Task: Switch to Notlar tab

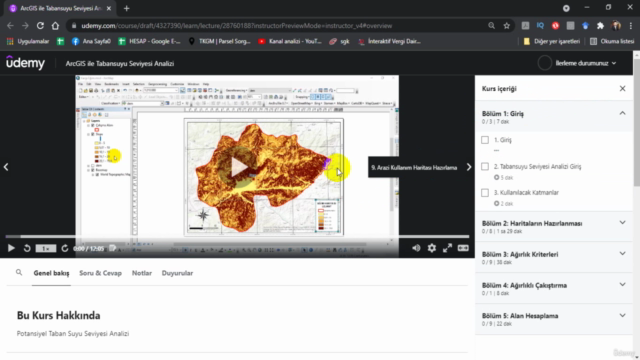Action: [142, 273]
